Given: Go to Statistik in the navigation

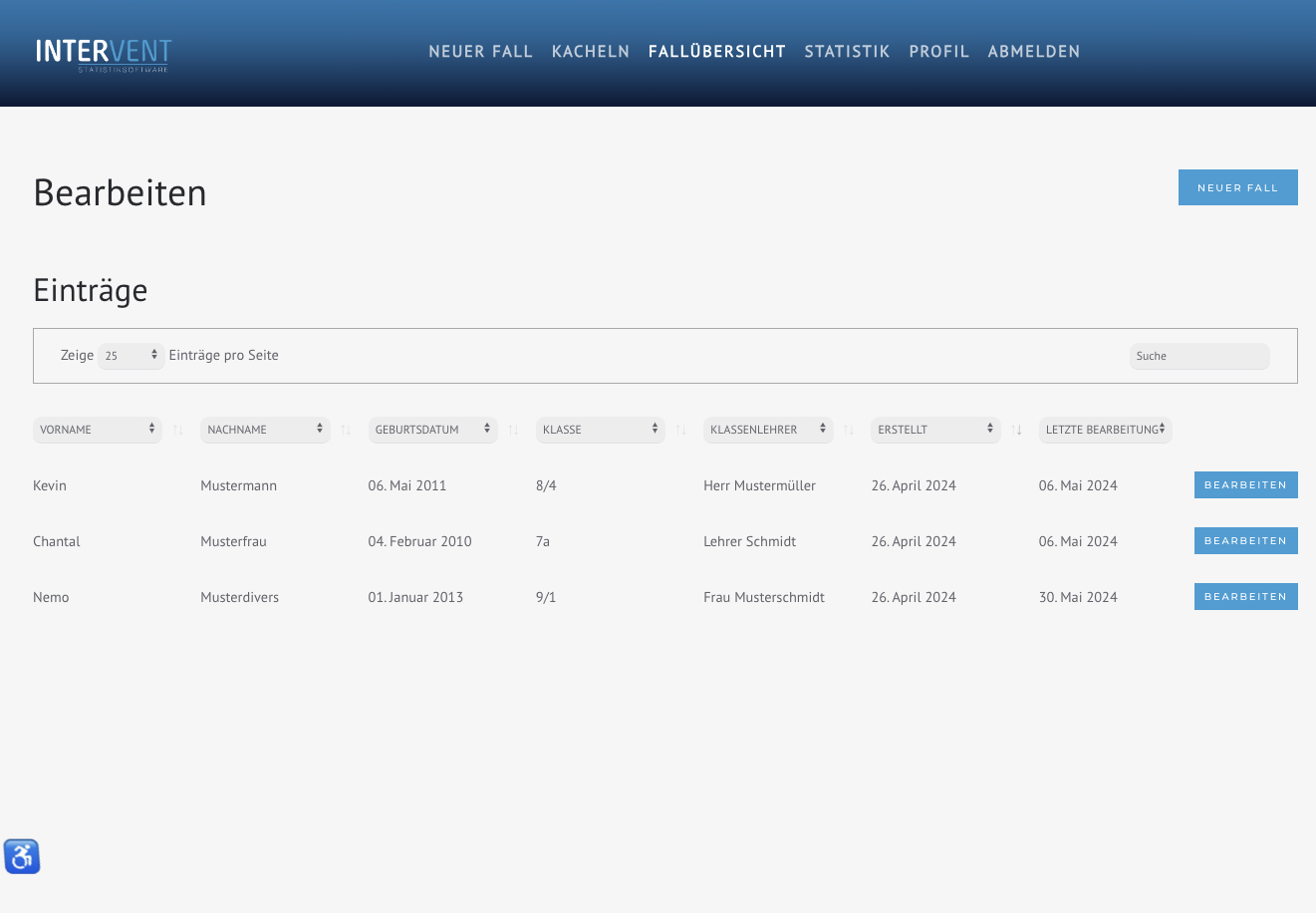Looking at the screenshot, I should 847,52.
